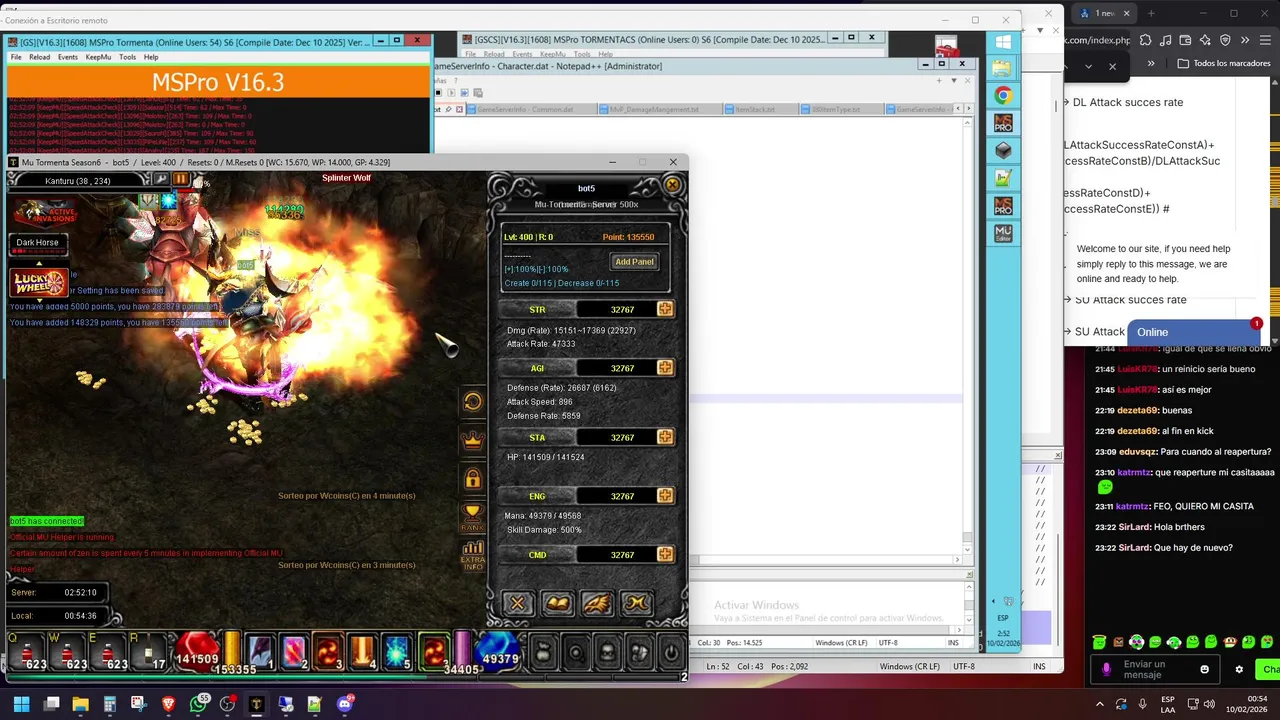1280x720 pixels.
Task: Click the power button icon in game bar
Action: [671, 654]
